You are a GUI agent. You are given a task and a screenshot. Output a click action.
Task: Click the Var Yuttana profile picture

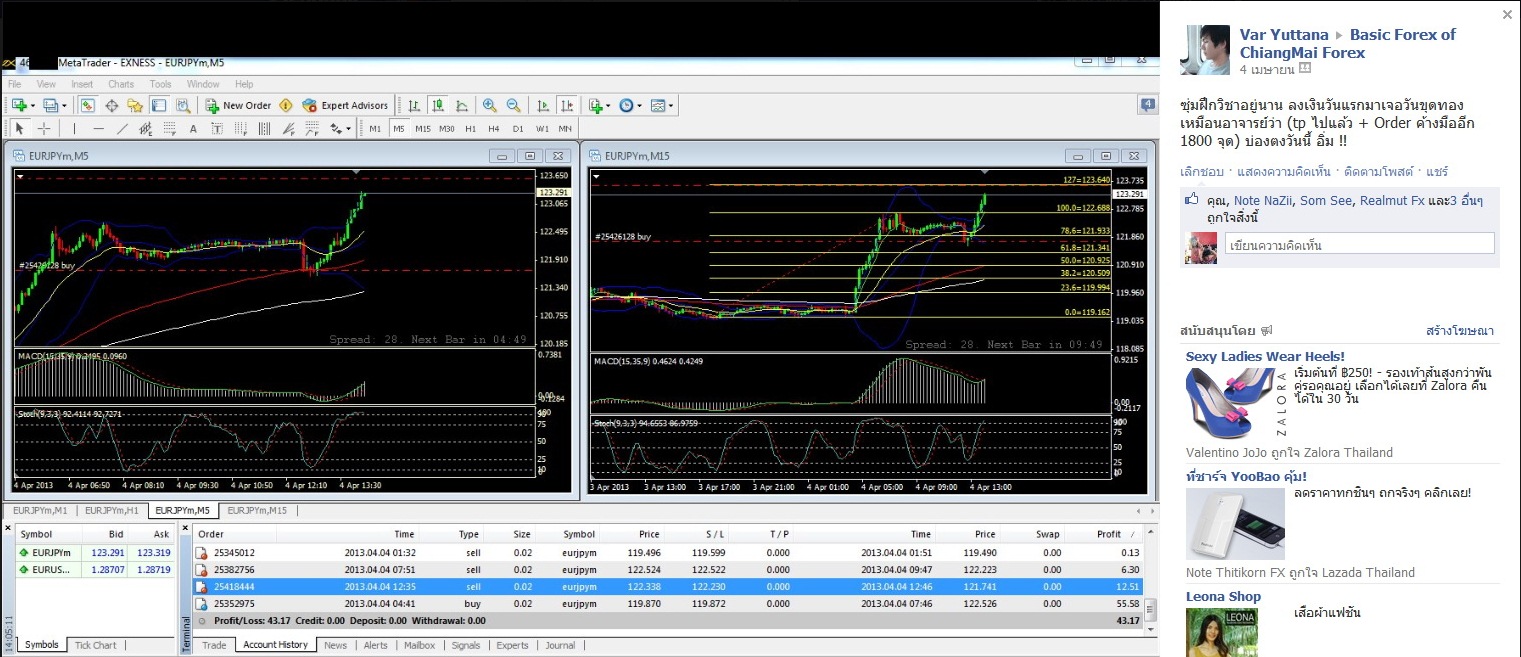click(1205, 50)
